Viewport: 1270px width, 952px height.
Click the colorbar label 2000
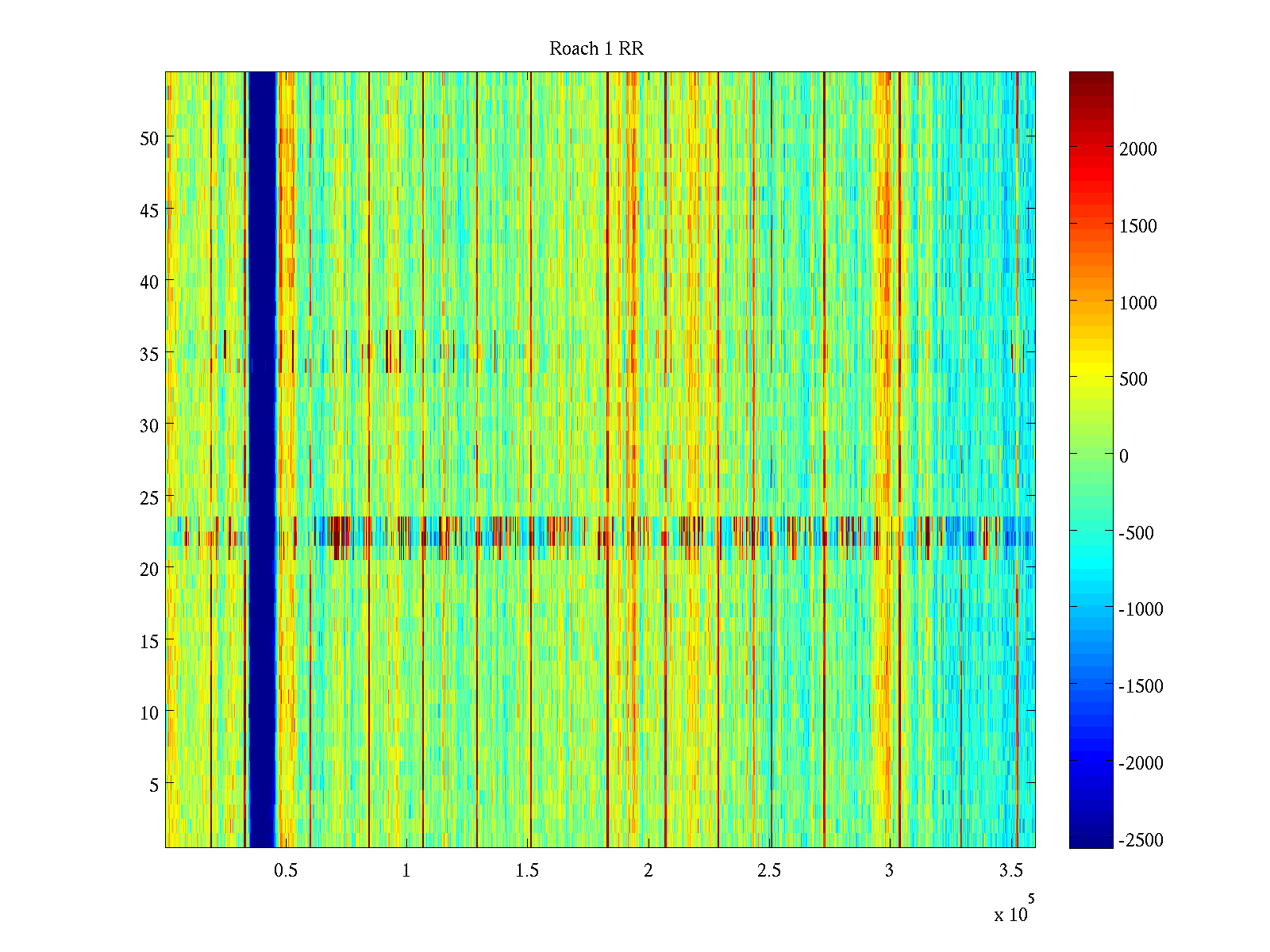[1138, 149]
